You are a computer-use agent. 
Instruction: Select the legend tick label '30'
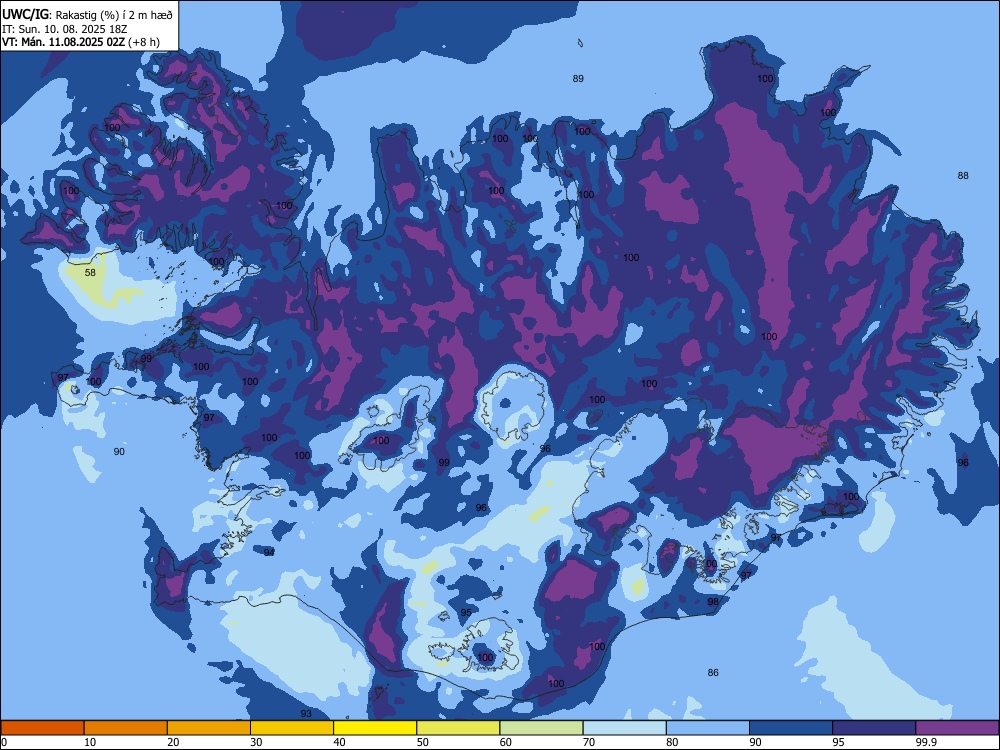pyautogui.click(x=256, y=742)
